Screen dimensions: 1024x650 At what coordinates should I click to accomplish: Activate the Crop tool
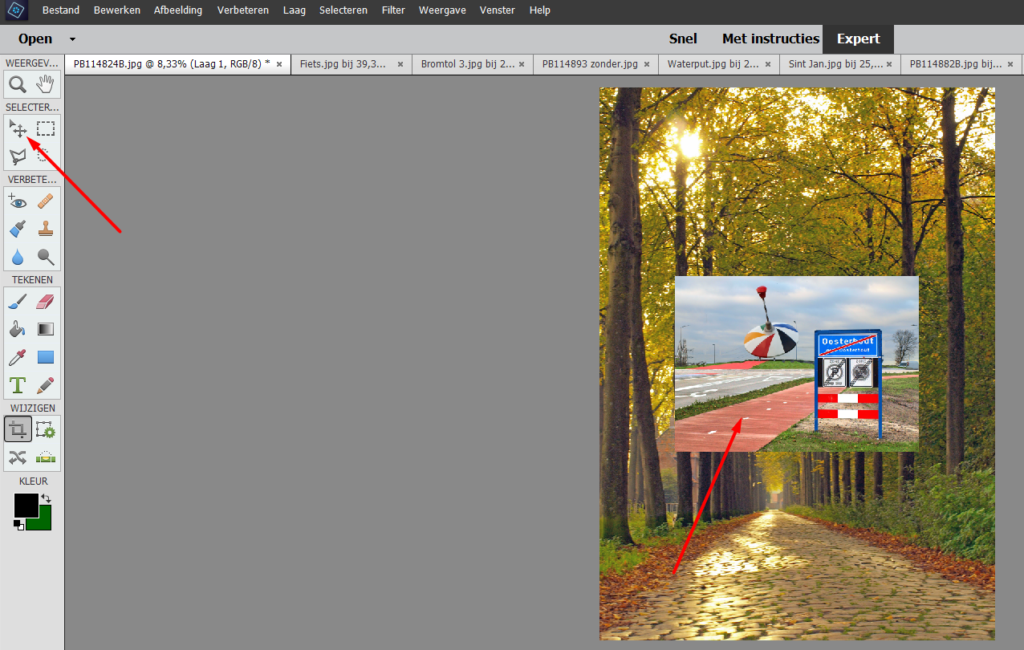click(x=18, y=430)
